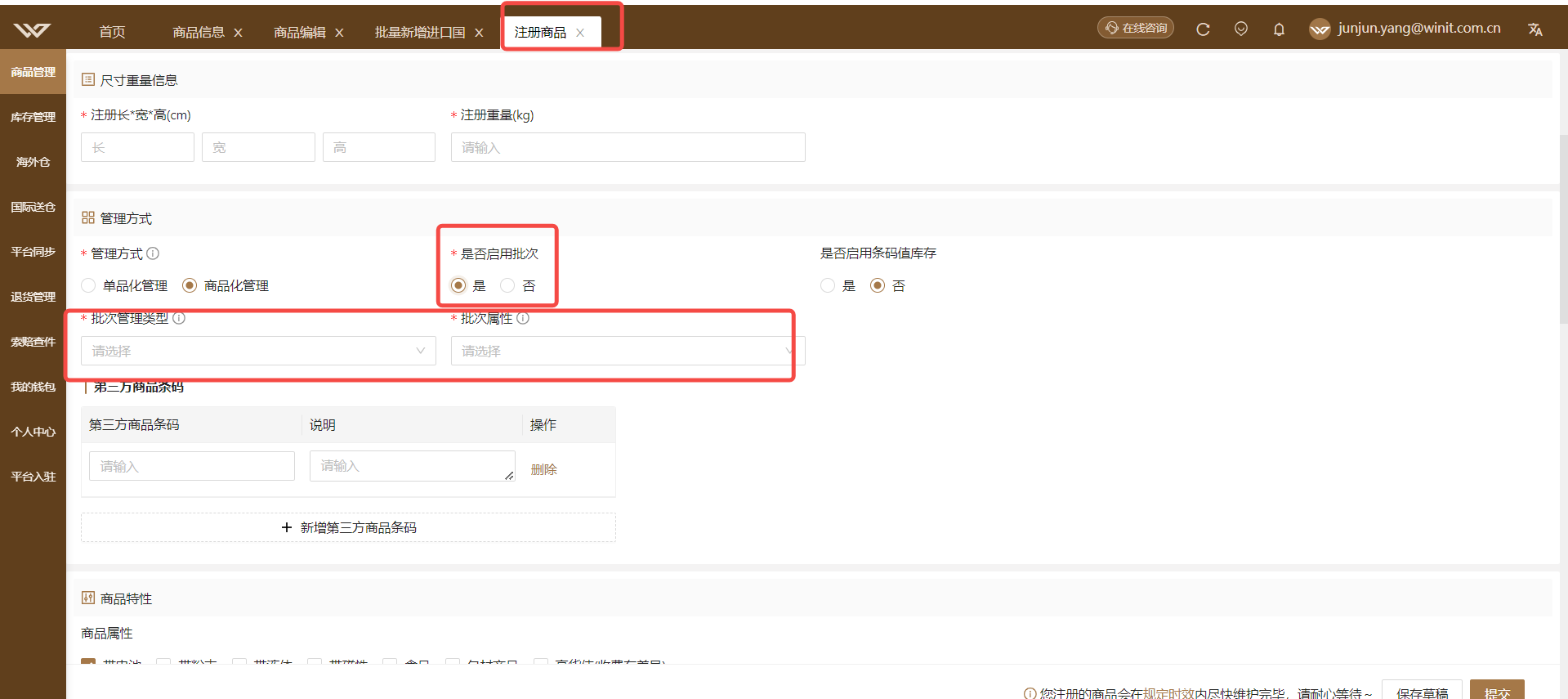The width and height of the screenshot is (1568, 699).
Task: Go to 首页 tab
Action: point(113,32)
